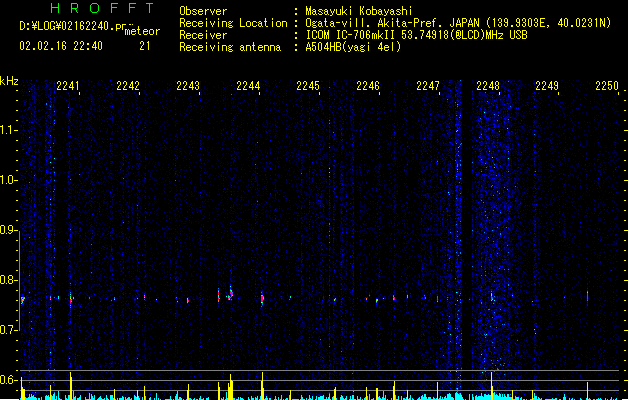This screenshot has width=629, height=400.
Task: Click the 2247 time axis marker
Action: tap(428, 86)
